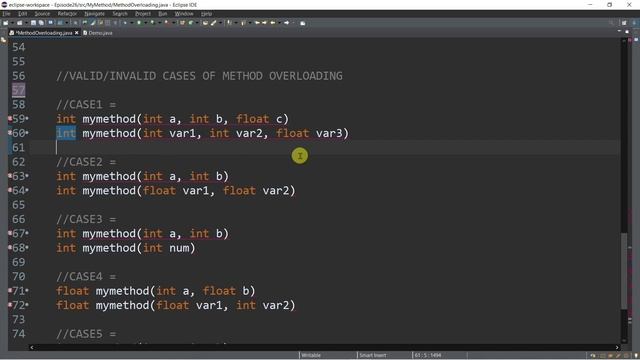Open the External Tools dropdown arrow

(x=173, y=23)
